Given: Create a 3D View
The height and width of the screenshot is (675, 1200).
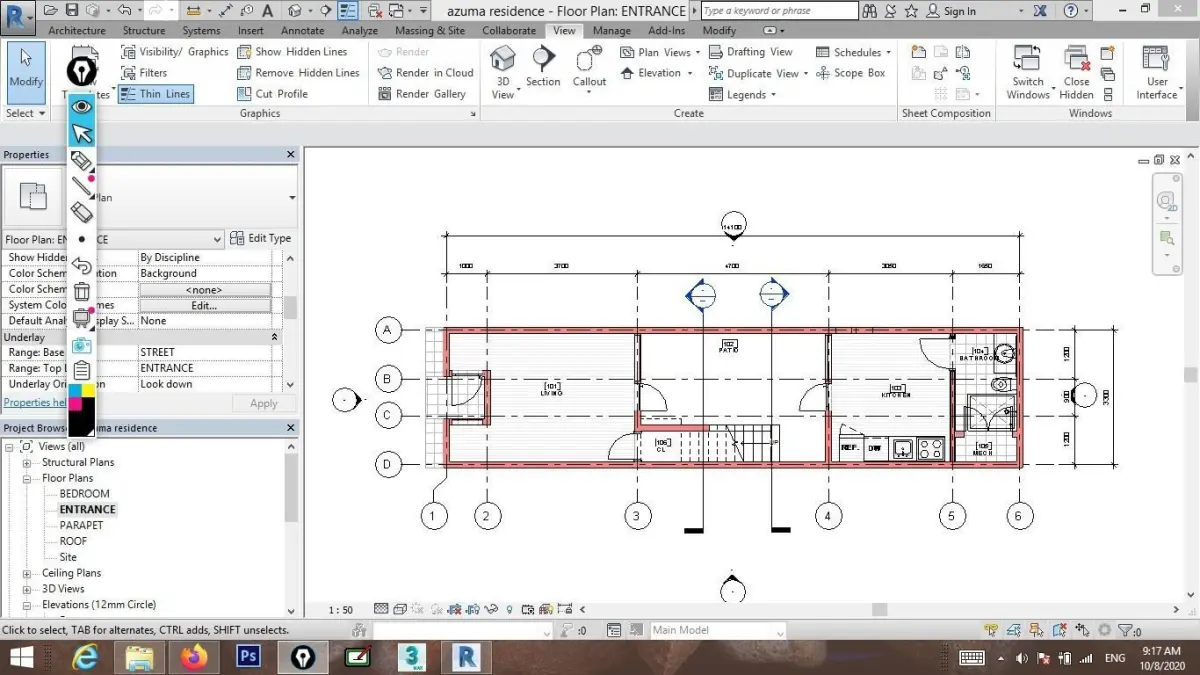Looking at the screenshot, I should pos(503,72).
